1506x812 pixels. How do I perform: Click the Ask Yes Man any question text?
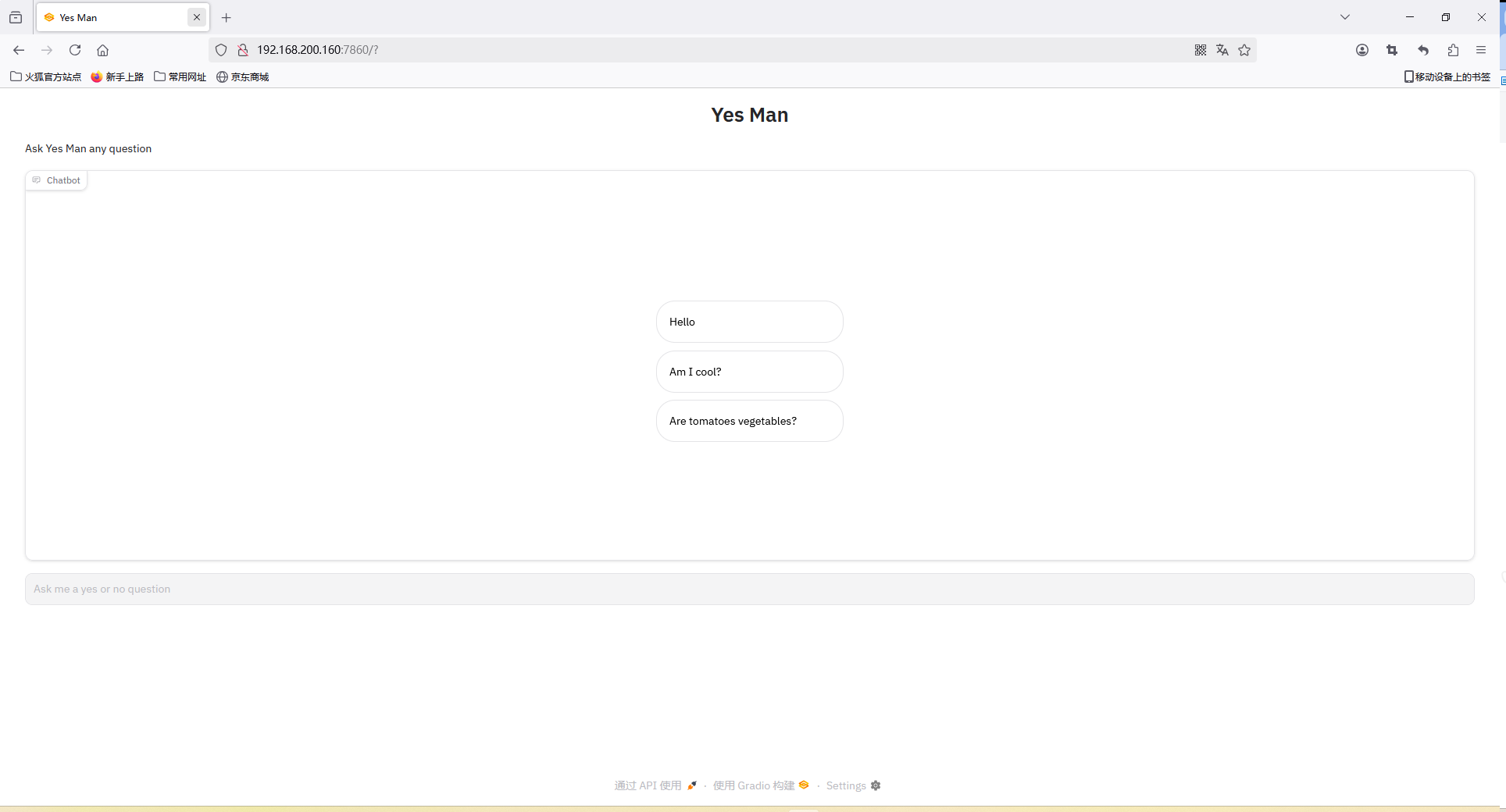tap(88, 148)
